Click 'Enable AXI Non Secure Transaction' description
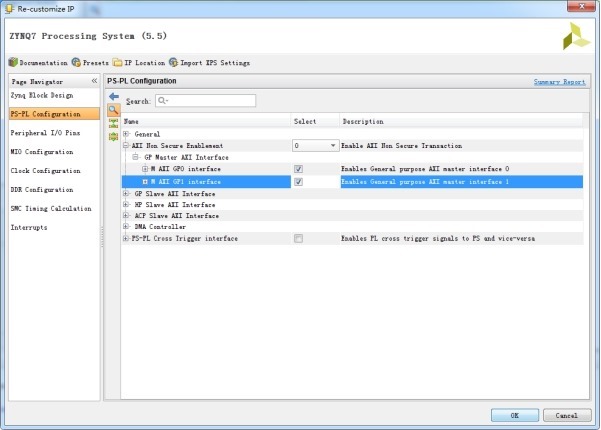The height and width of the screenshot is (430, 601). [401, 146]
